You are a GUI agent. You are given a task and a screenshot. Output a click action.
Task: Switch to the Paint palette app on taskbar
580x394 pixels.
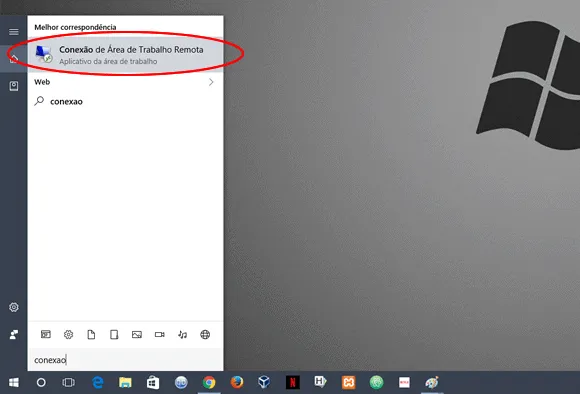pos(432,383)
